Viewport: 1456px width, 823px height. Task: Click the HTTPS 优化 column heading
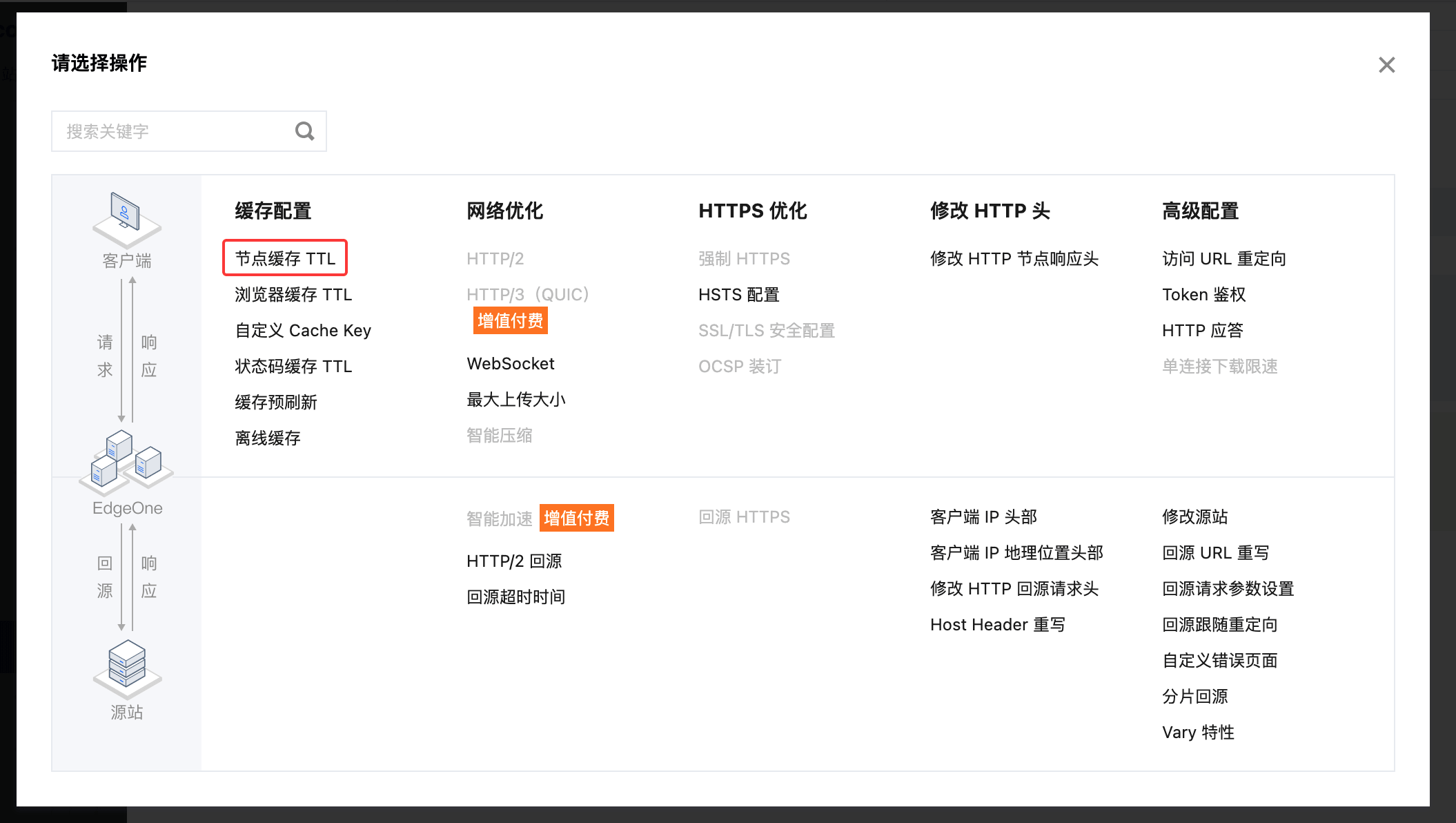click(753, 211)
